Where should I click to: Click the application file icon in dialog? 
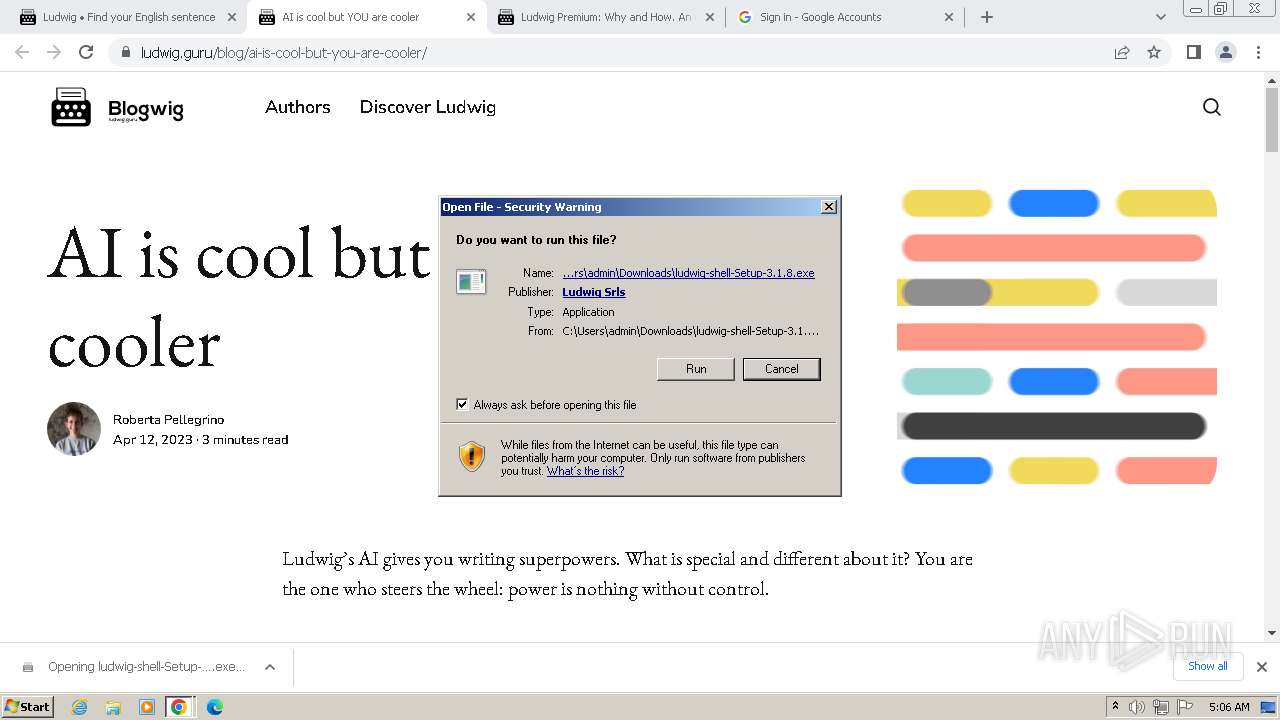471,282
